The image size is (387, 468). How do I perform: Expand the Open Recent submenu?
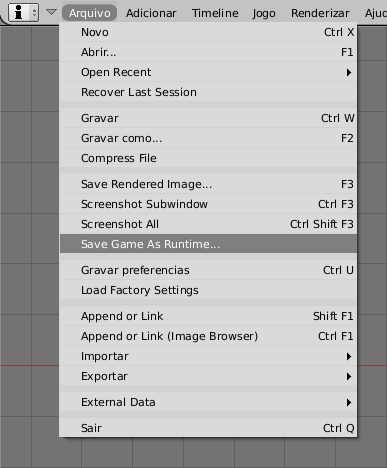(x=208, y=72)
